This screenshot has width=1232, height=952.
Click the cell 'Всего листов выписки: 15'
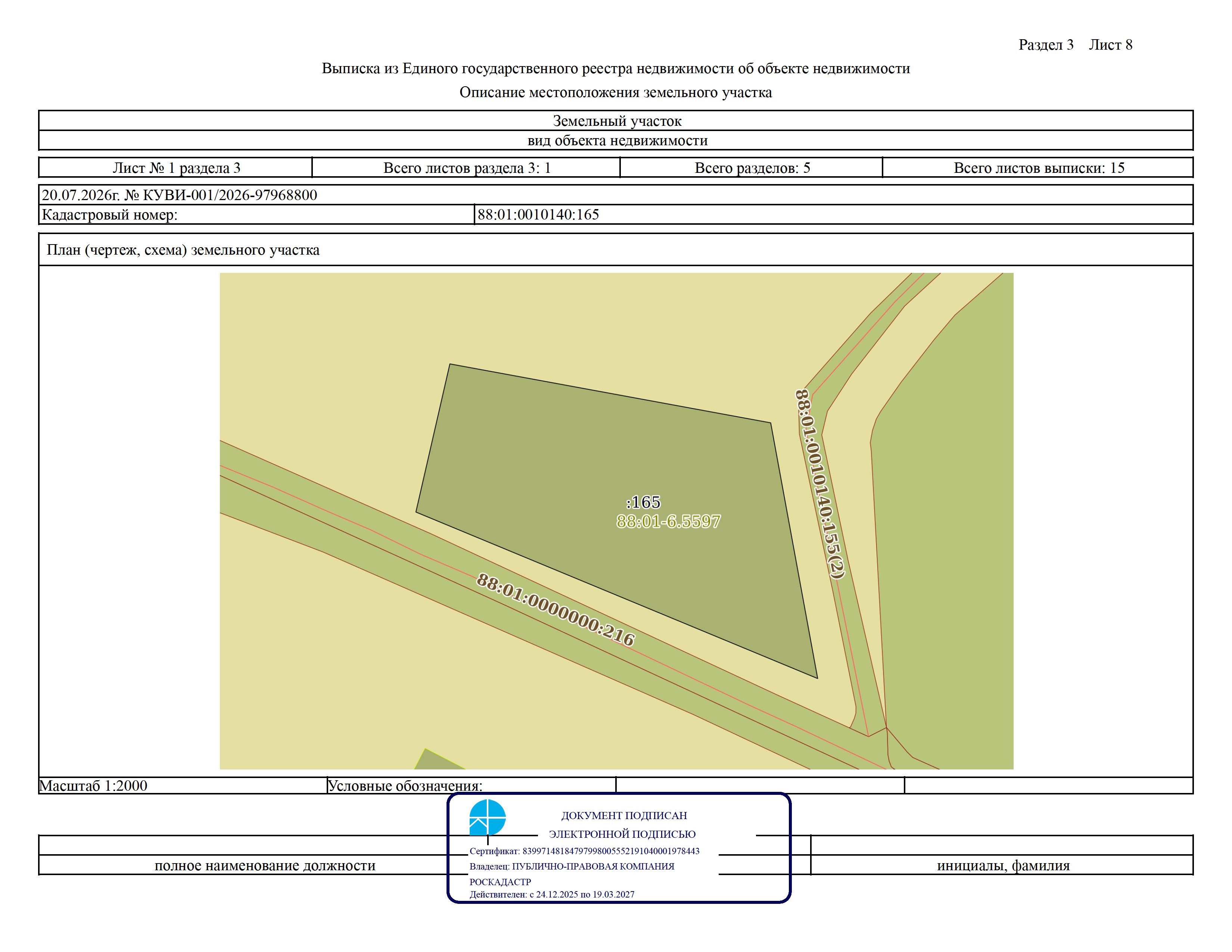[1038, 168]
